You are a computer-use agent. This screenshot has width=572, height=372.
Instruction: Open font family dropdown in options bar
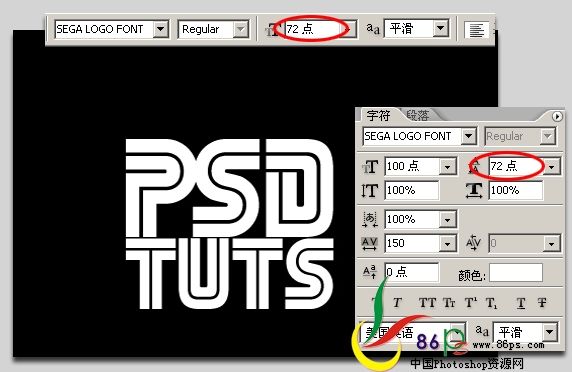pos(161,29)
